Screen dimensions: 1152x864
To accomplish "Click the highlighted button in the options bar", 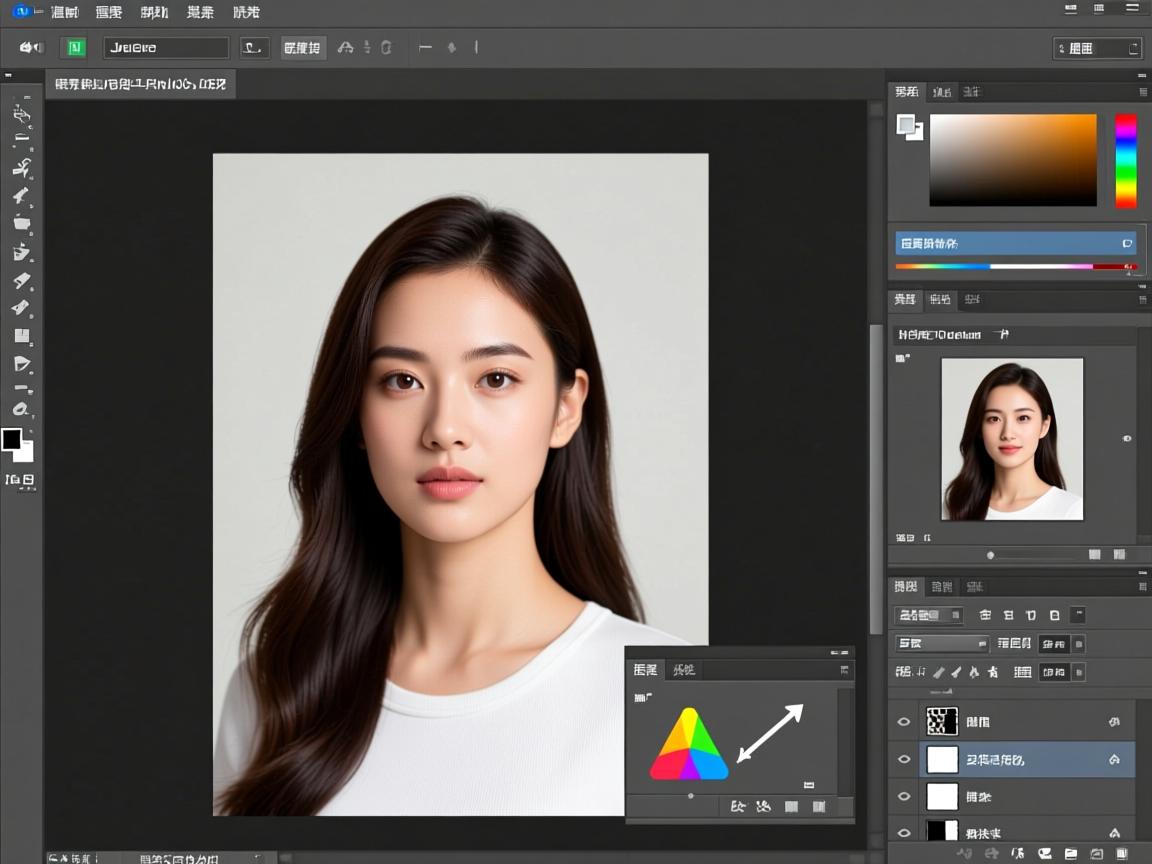I will pos(302,47).
